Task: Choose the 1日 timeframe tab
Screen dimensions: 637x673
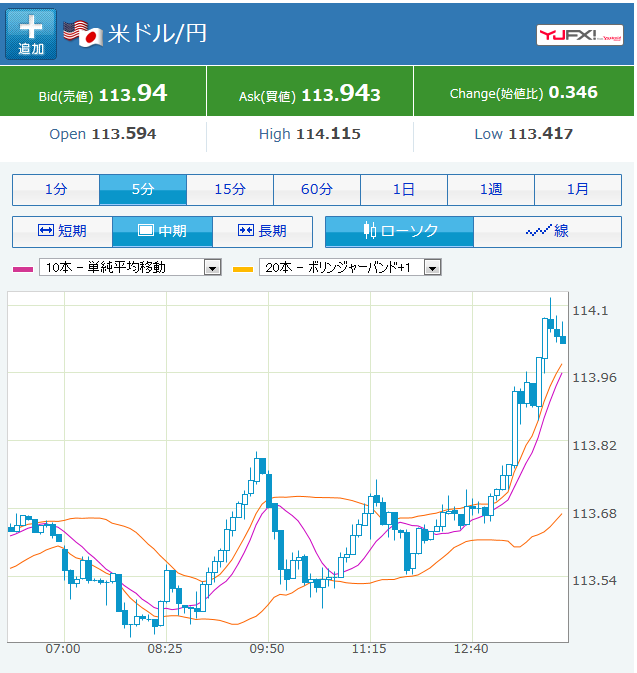Action: (x=404, y=190)
